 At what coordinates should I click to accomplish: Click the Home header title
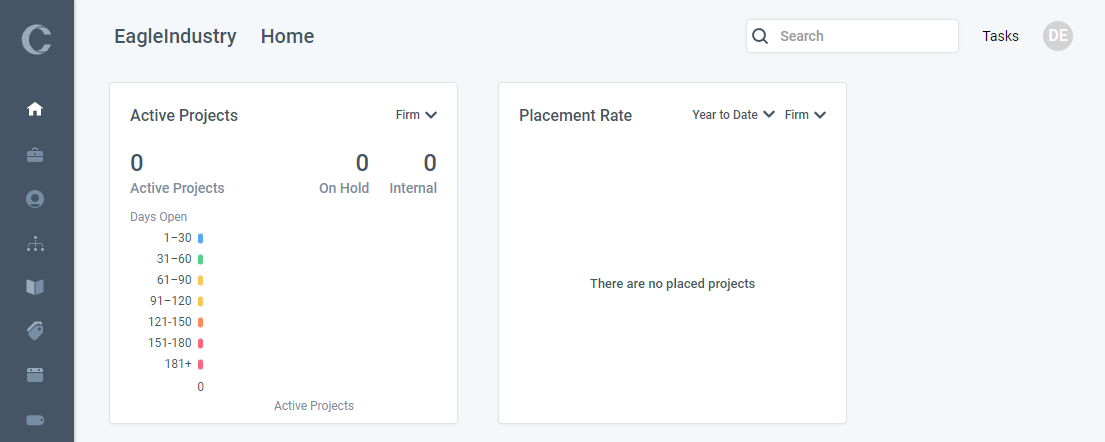coord(287,37)
